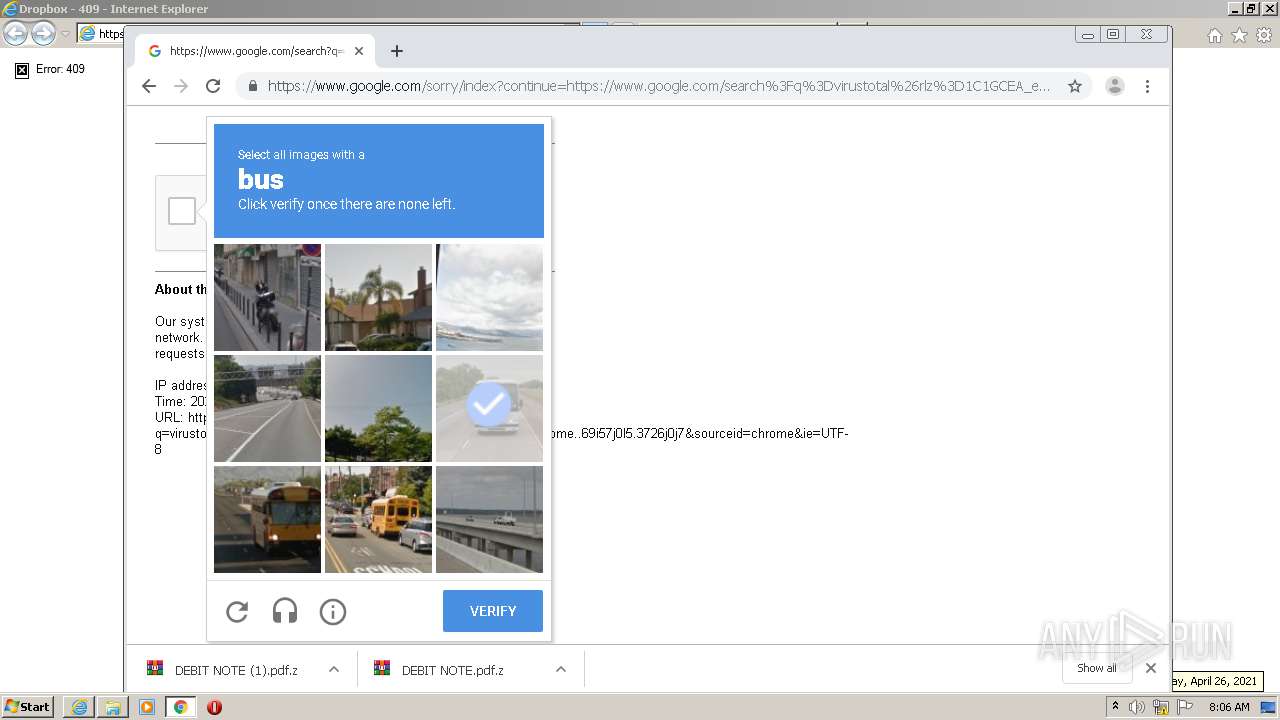Select the yellow school bus close-up tile
The height and width of the screenshot is (720, 1280).
pos(267,519)
